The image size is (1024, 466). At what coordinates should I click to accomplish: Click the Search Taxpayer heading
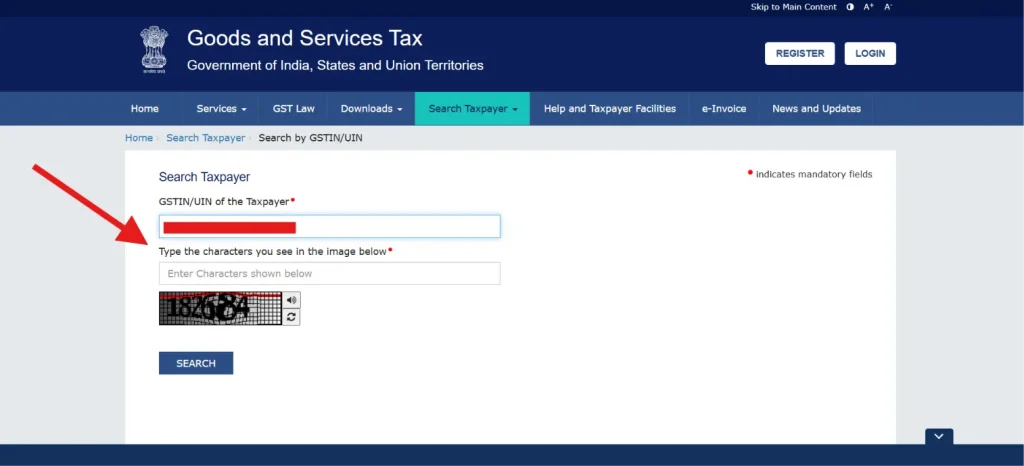[x=204, y=177]
